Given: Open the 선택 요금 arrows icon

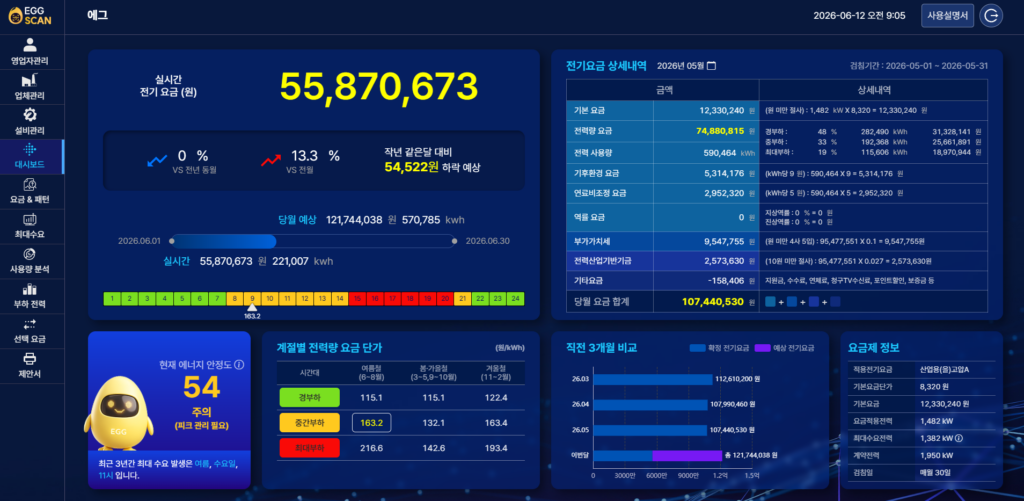Looking at the screenshot, I should [30, 324].
